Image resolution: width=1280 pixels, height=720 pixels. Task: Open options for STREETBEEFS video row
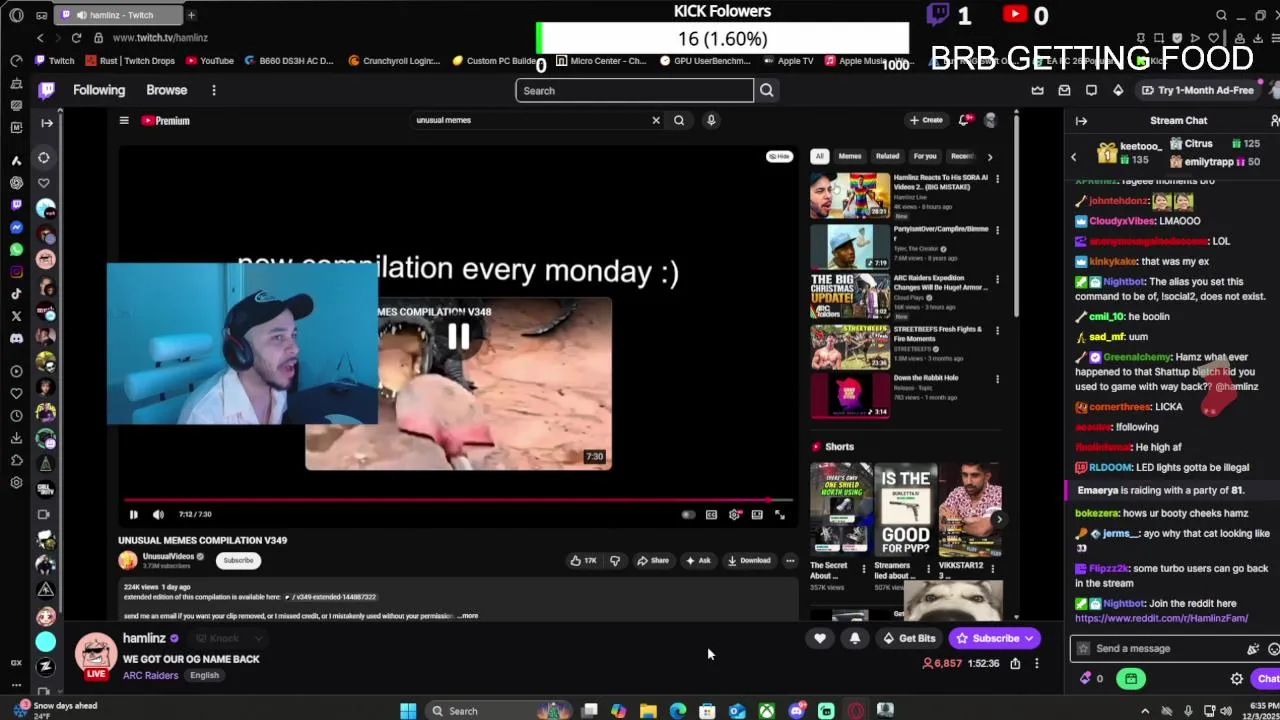pos(997,331)
